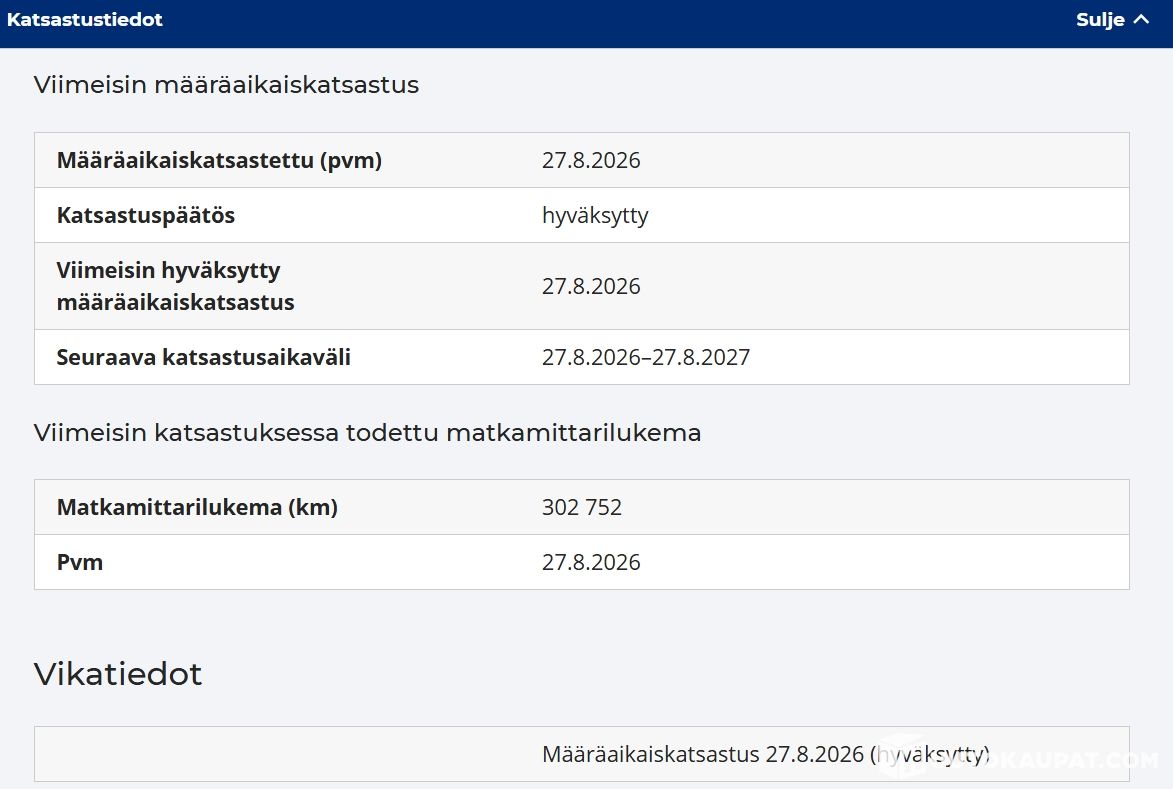Select the Katsastuspäätös row label

click(x=146, y=215)
